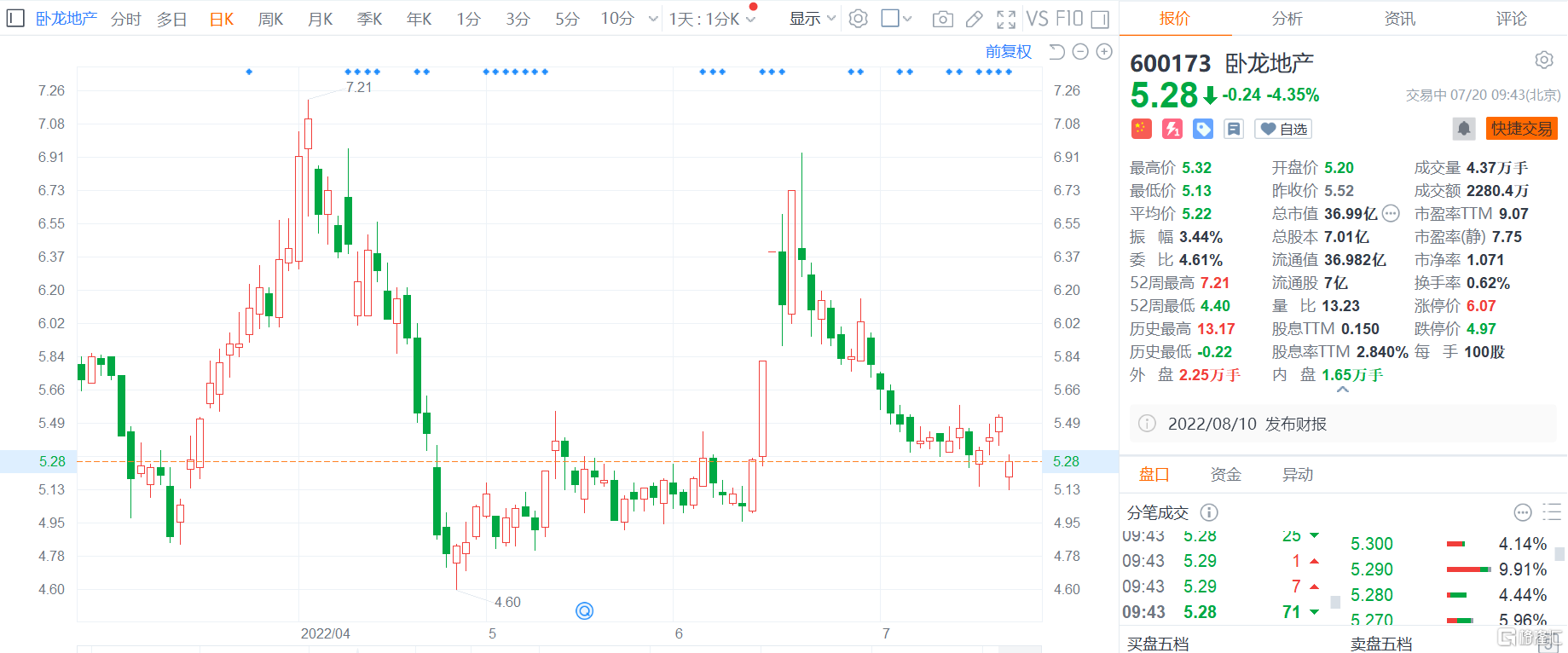Viewport: 1568px width, 653px height.
Task: Expand more minute intervals after 10分
Action: click(x=653, y=19)
